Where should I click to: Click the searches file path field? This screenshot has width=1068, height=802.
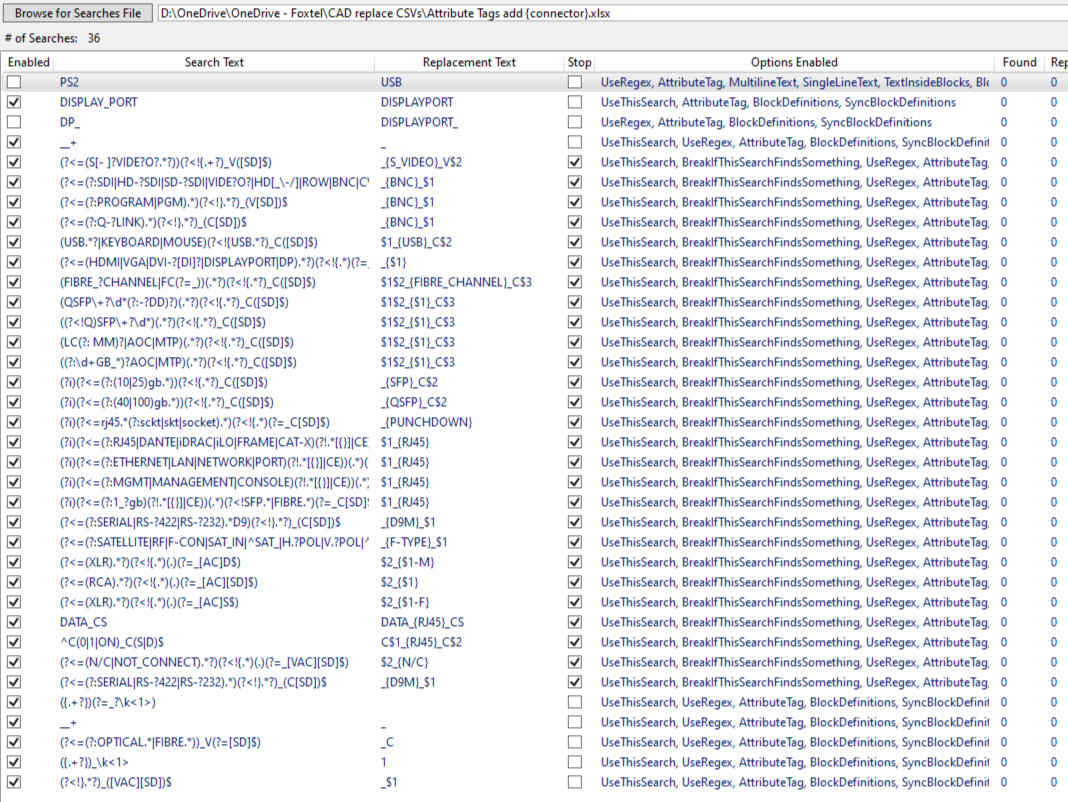click(610, 13)
